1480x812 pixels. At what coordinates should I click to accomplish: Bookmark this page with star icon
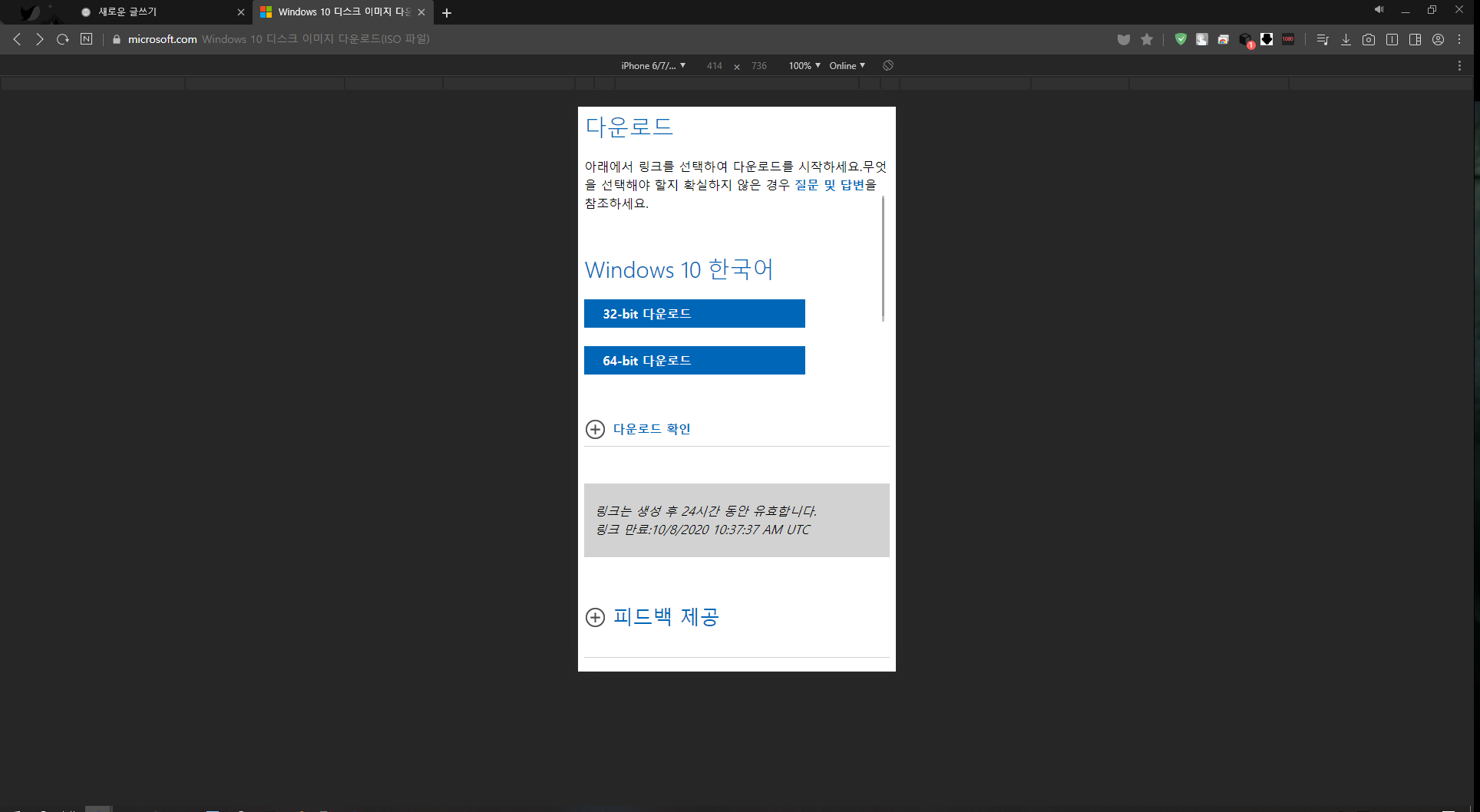click(x=1147, y=39)
